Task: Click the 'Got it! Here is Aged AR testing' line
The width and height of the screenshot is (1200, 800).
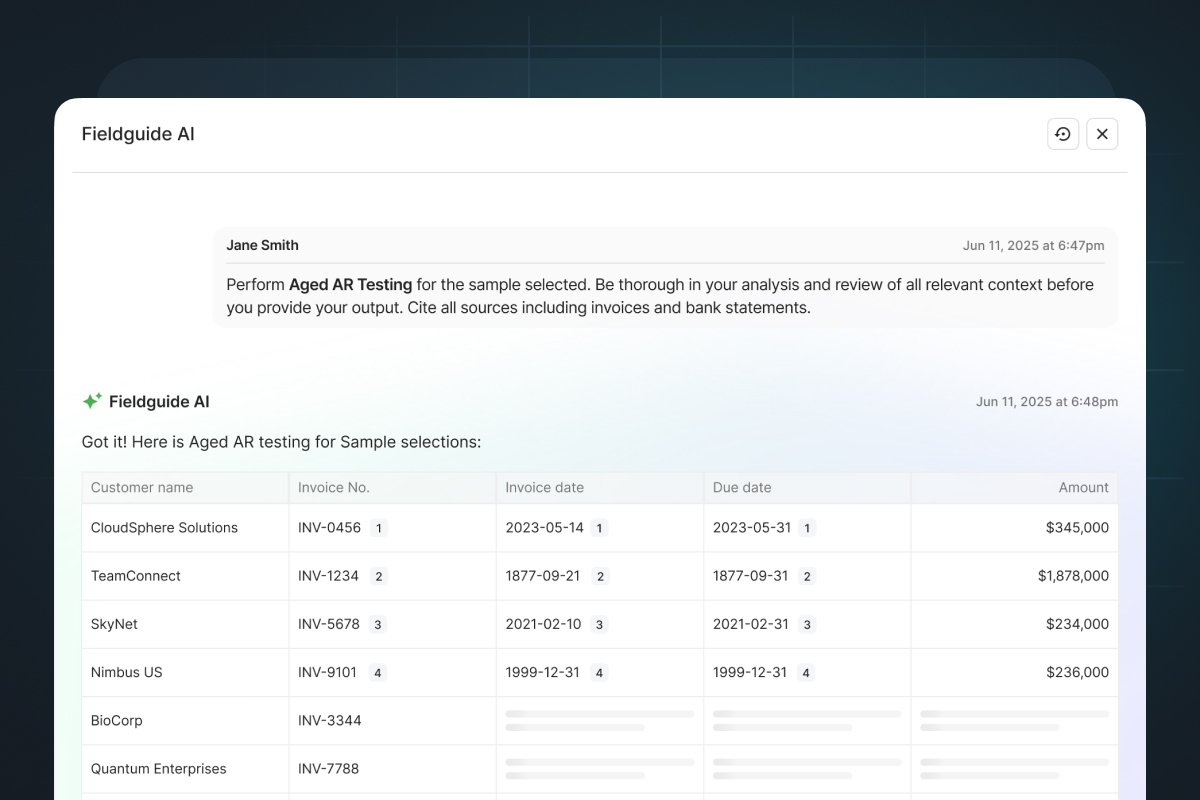Action: [281, 441]
